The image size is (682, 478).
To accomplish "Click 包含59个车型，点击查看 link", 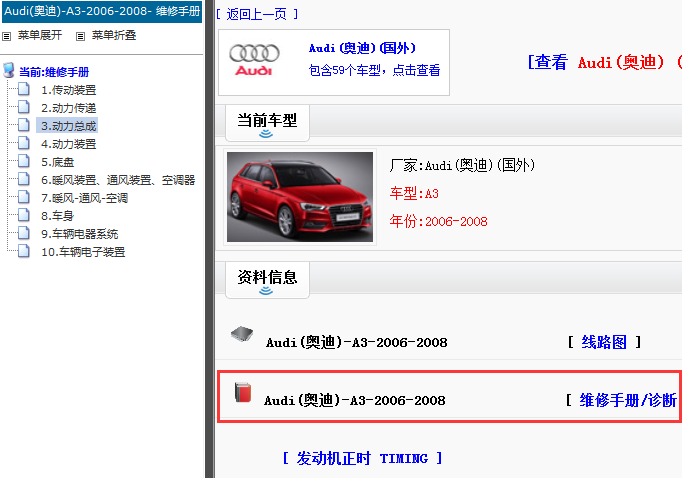I will (x=374, y=70).
